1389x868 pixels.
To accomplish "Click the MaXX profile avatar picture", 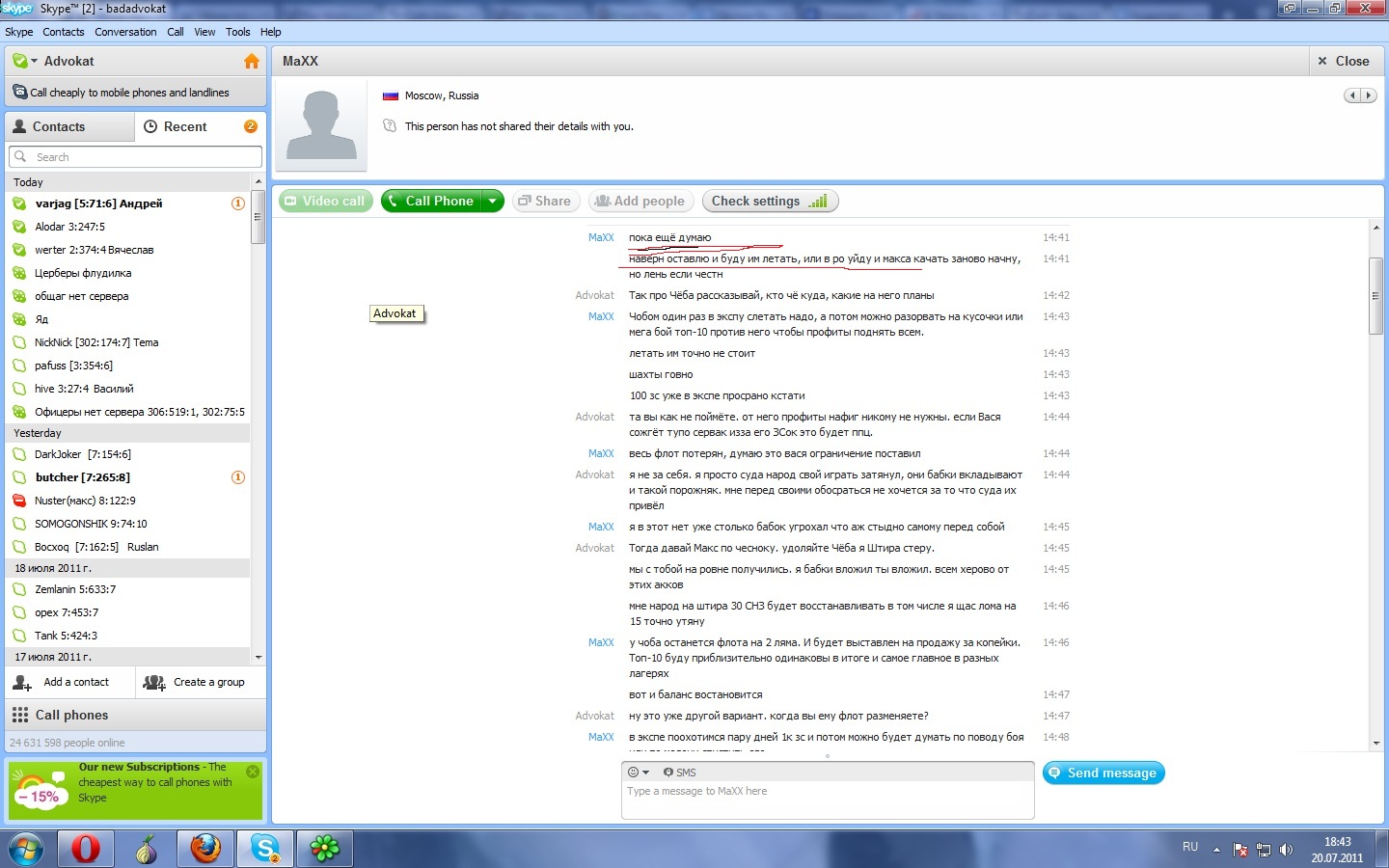I will click(x=321, y=124).
